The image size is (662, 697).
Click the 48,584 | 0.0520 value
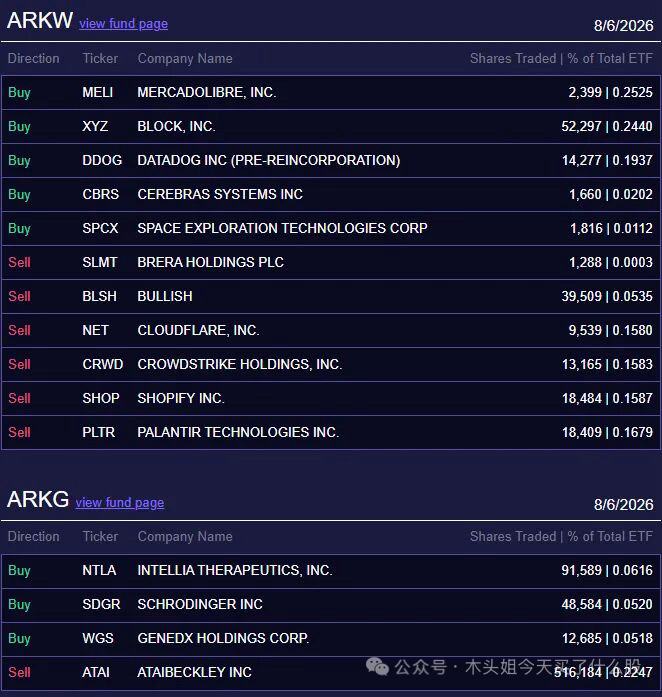pyautogui.click(x=607, y=605)
